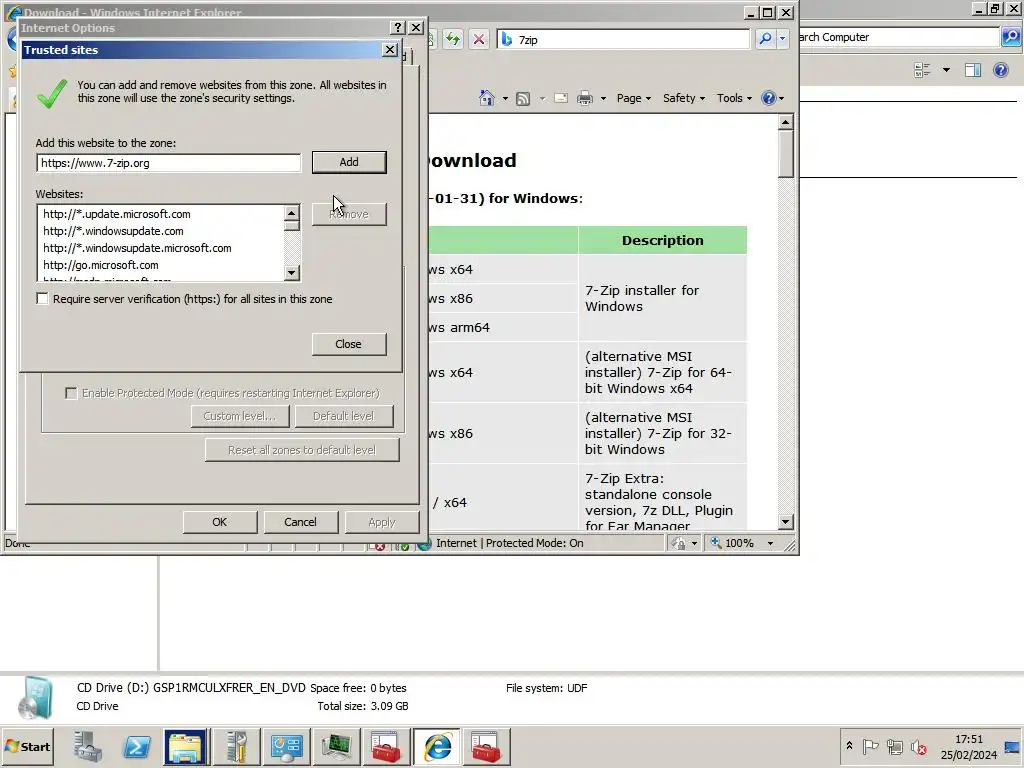Click the Help icon in Explorer window
This screenshot has height=768, width=1024.
tap(1000, 70)
